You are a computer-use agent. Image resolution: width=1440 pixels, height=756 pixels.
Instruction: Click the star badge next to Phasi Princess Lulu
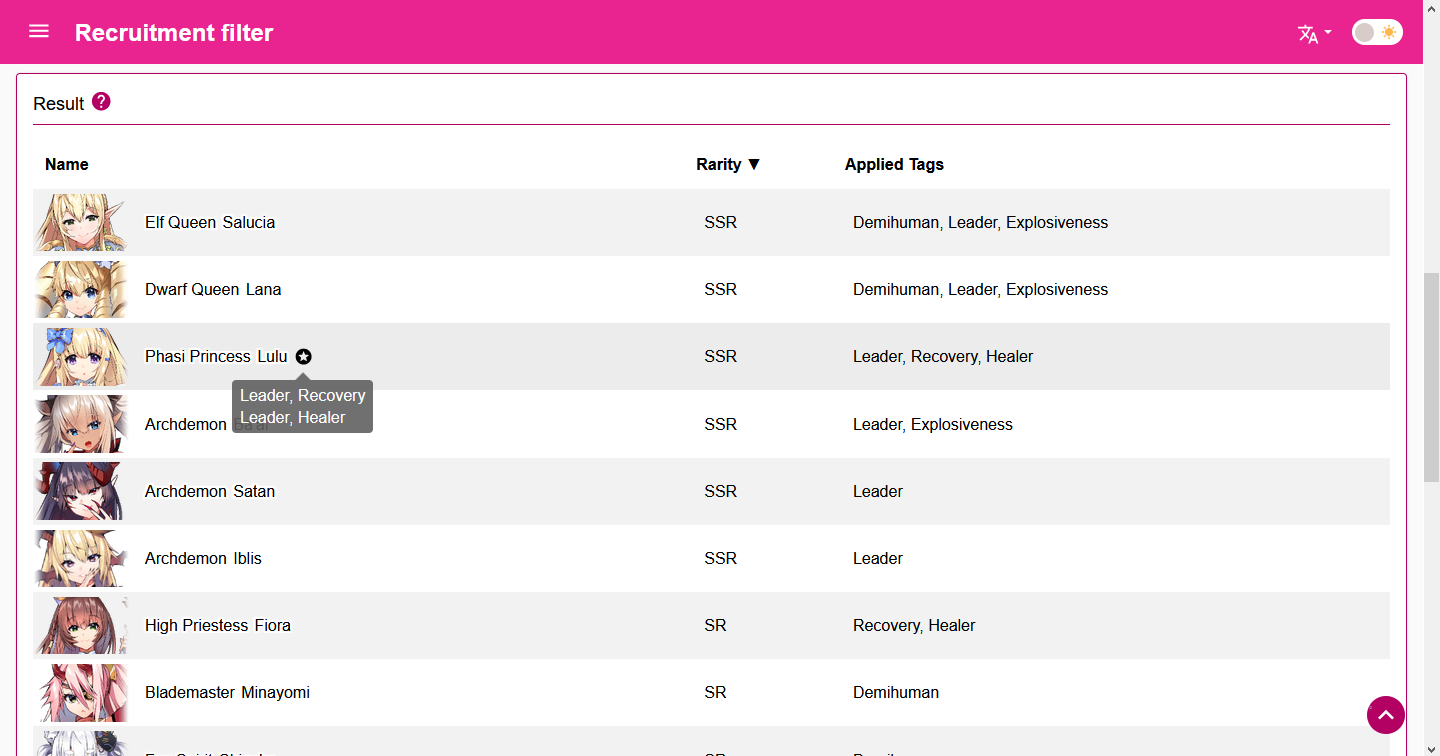303,356
